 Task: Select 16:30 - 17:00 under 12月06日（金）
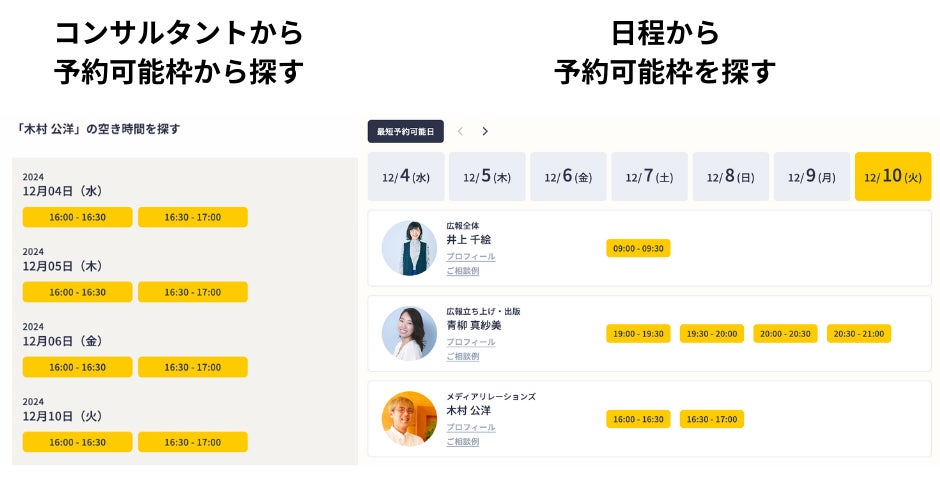point(193,367)
